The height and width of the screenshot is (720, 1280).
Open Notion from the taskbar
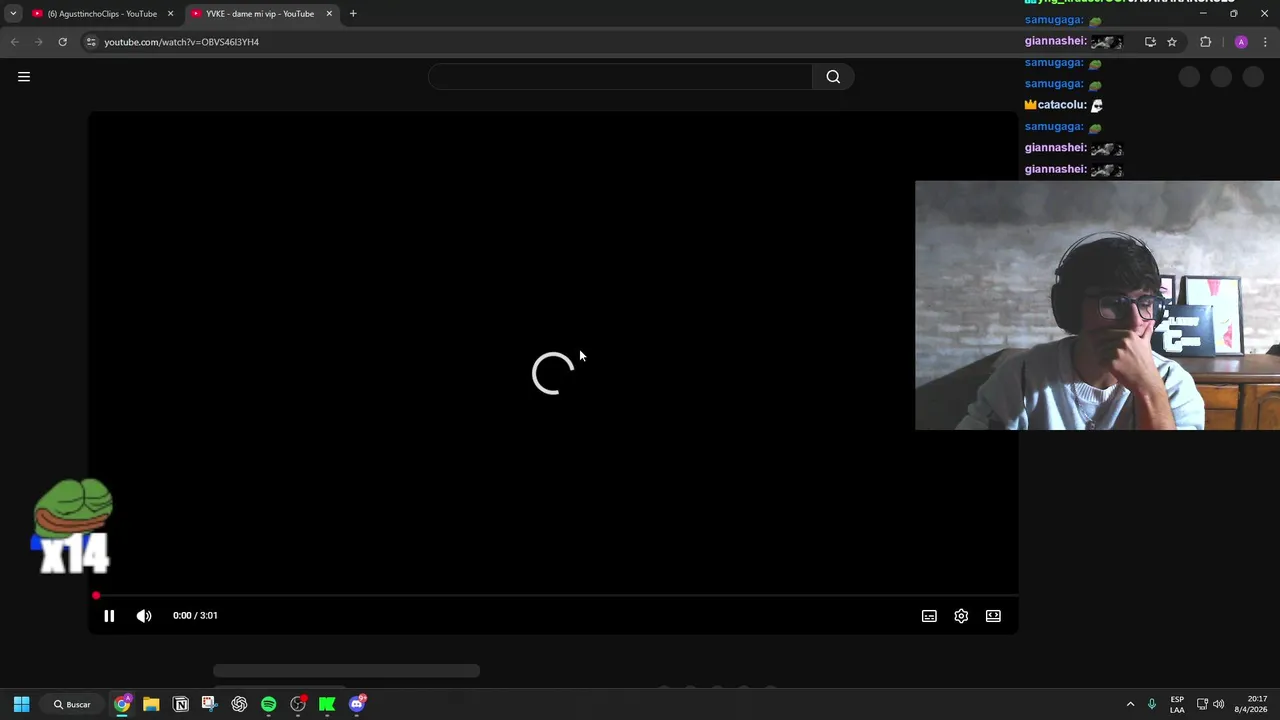click(181, 704)
